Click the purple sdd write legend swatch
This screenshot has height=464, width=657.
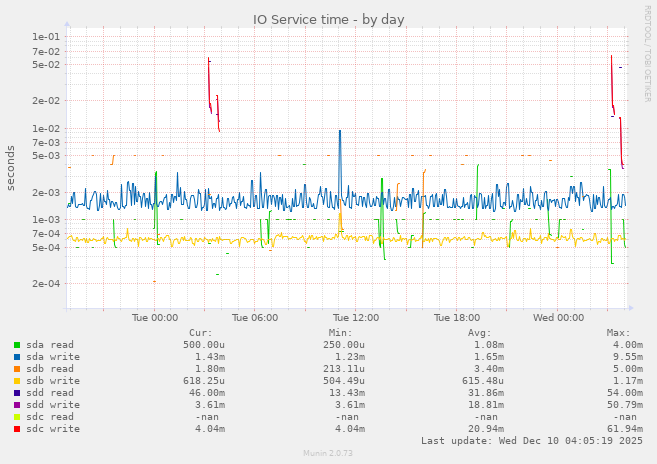[17, 405]
